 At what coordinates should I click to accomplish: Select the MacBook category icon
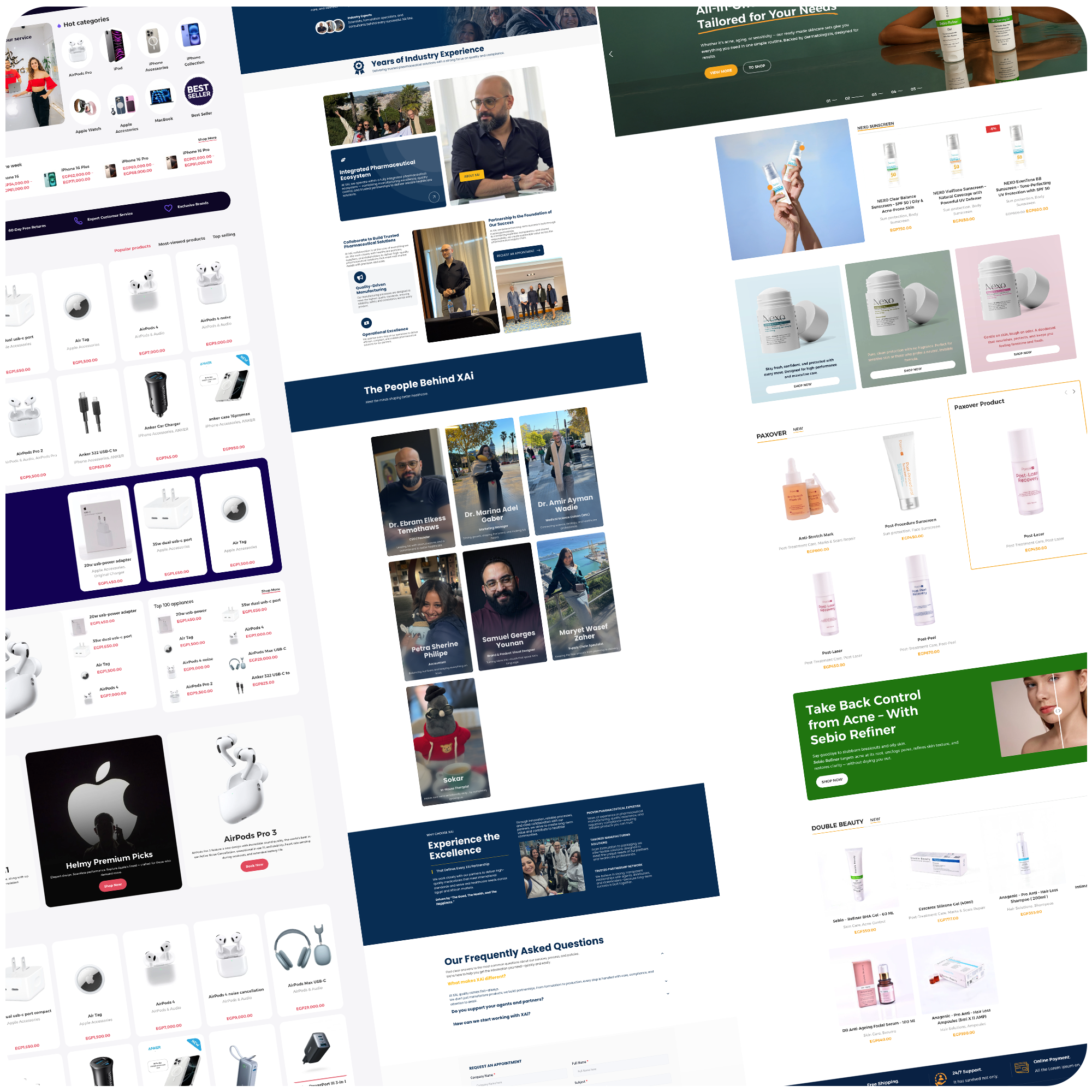[161, 97]
